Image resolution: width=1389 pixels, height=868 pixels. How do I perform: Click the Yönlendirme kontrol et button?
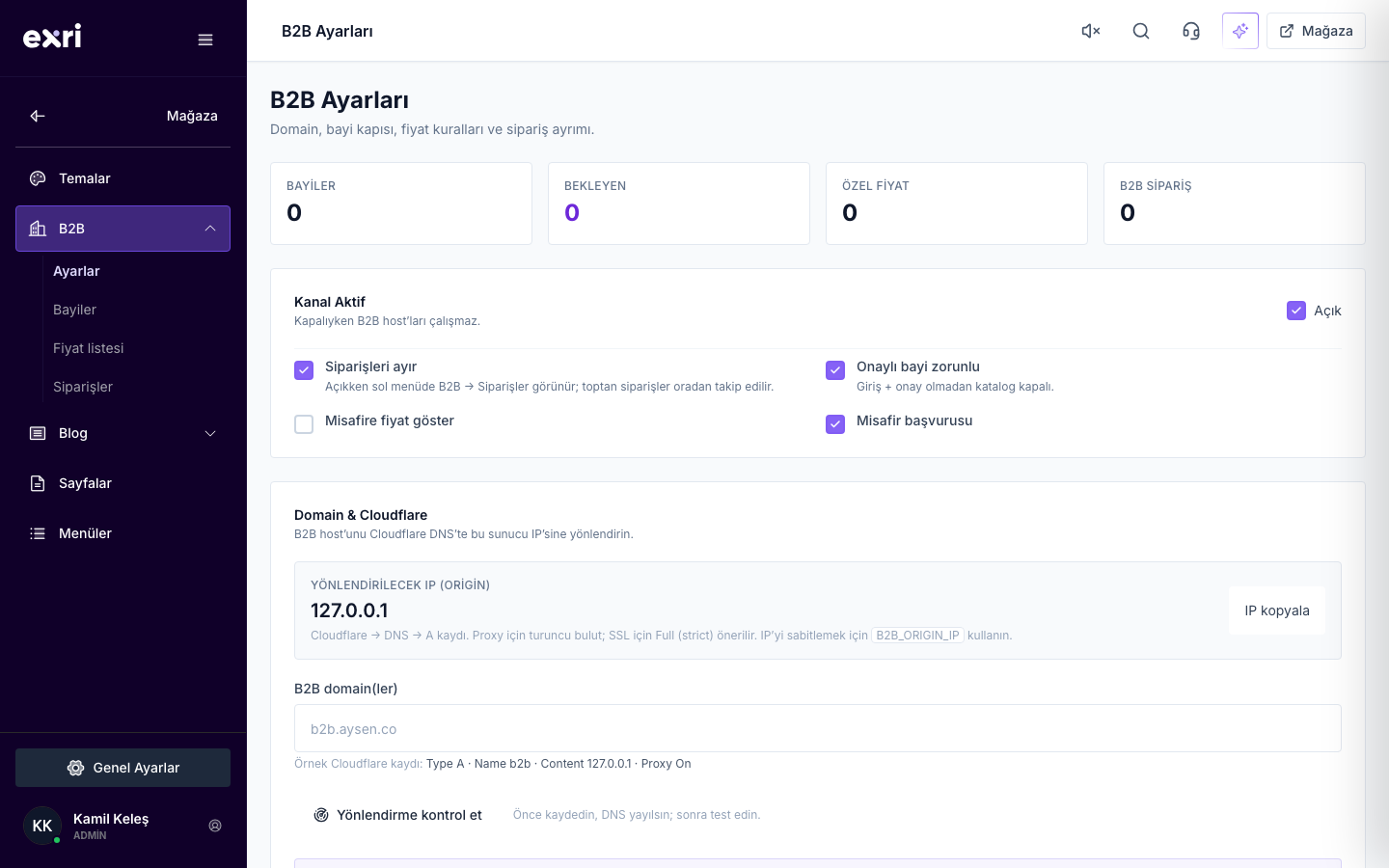[397, 815]
